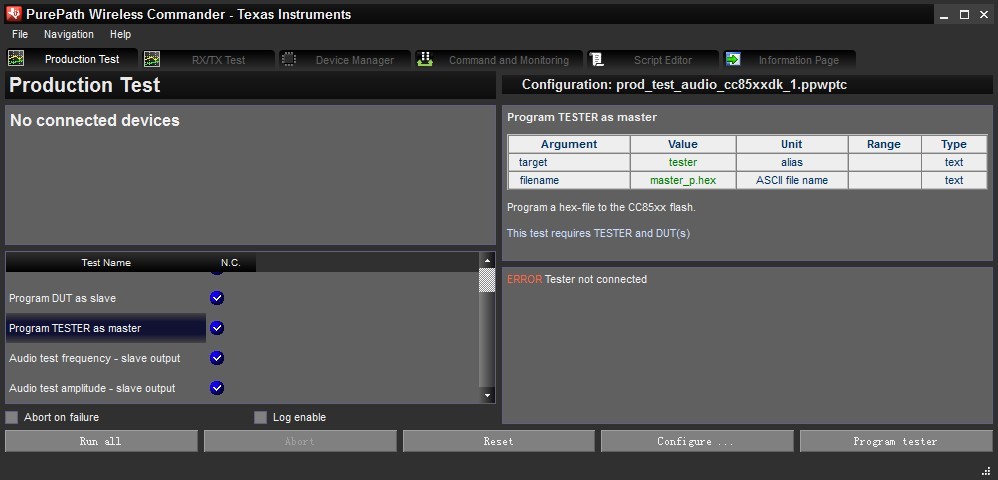
Task: Click the filename argument cell
Action: click(569, 180)
